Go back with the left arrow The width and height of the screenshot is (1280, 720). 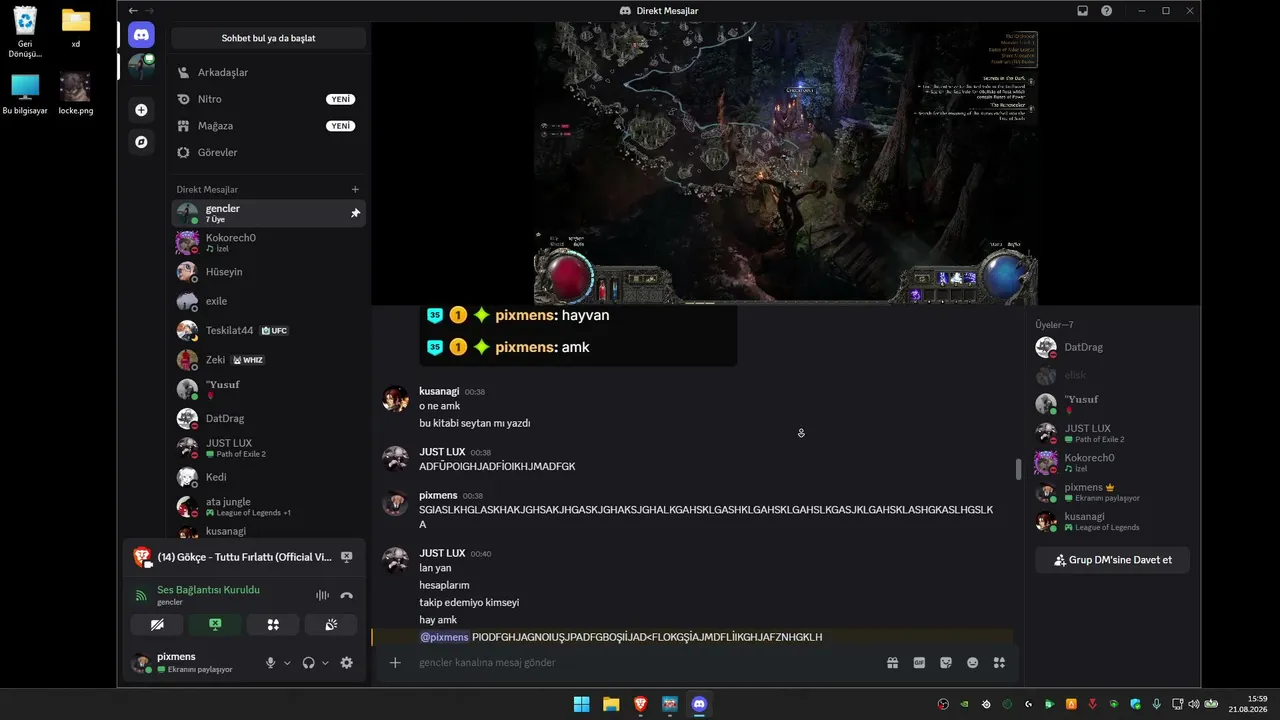point(133,11)
